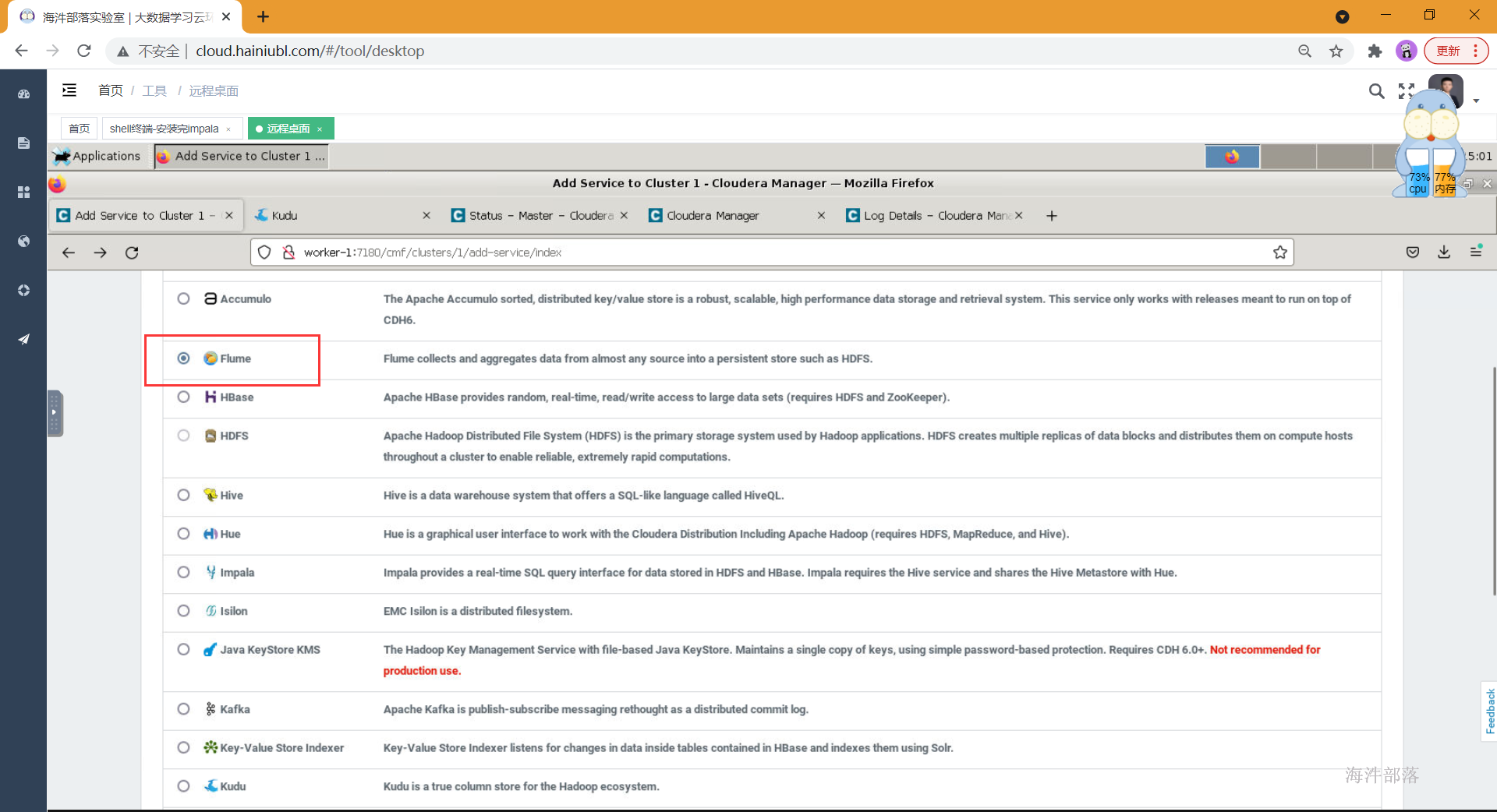Go back in Firefox history
The height and width of the screenshot is (812, 1497).
pos(69,252)
